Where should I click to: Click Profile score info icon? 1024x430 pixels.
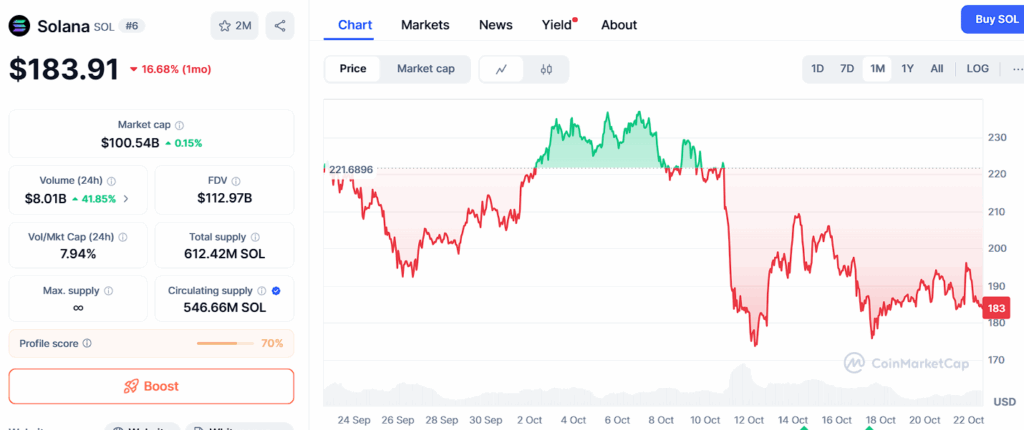point(87,343)
